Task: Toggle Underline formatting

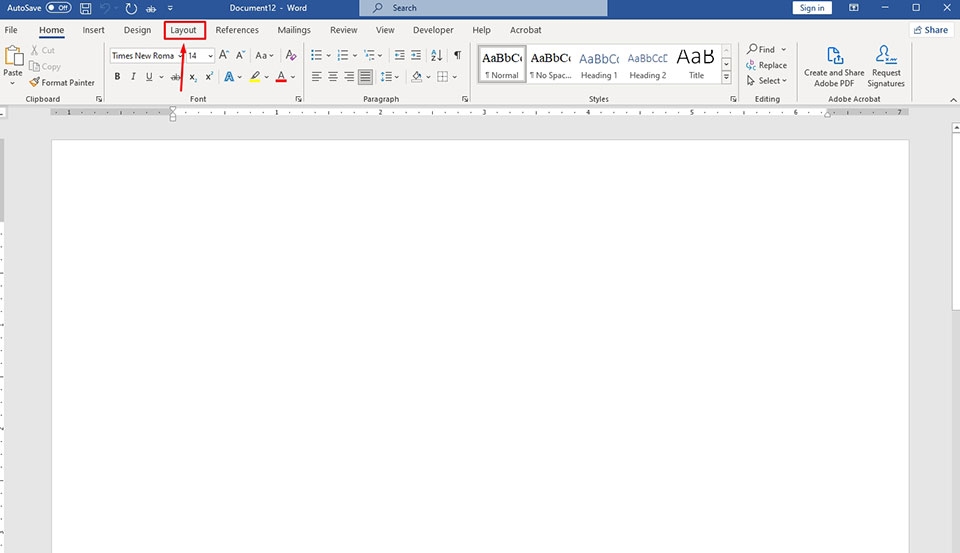Action: point(149,77)
